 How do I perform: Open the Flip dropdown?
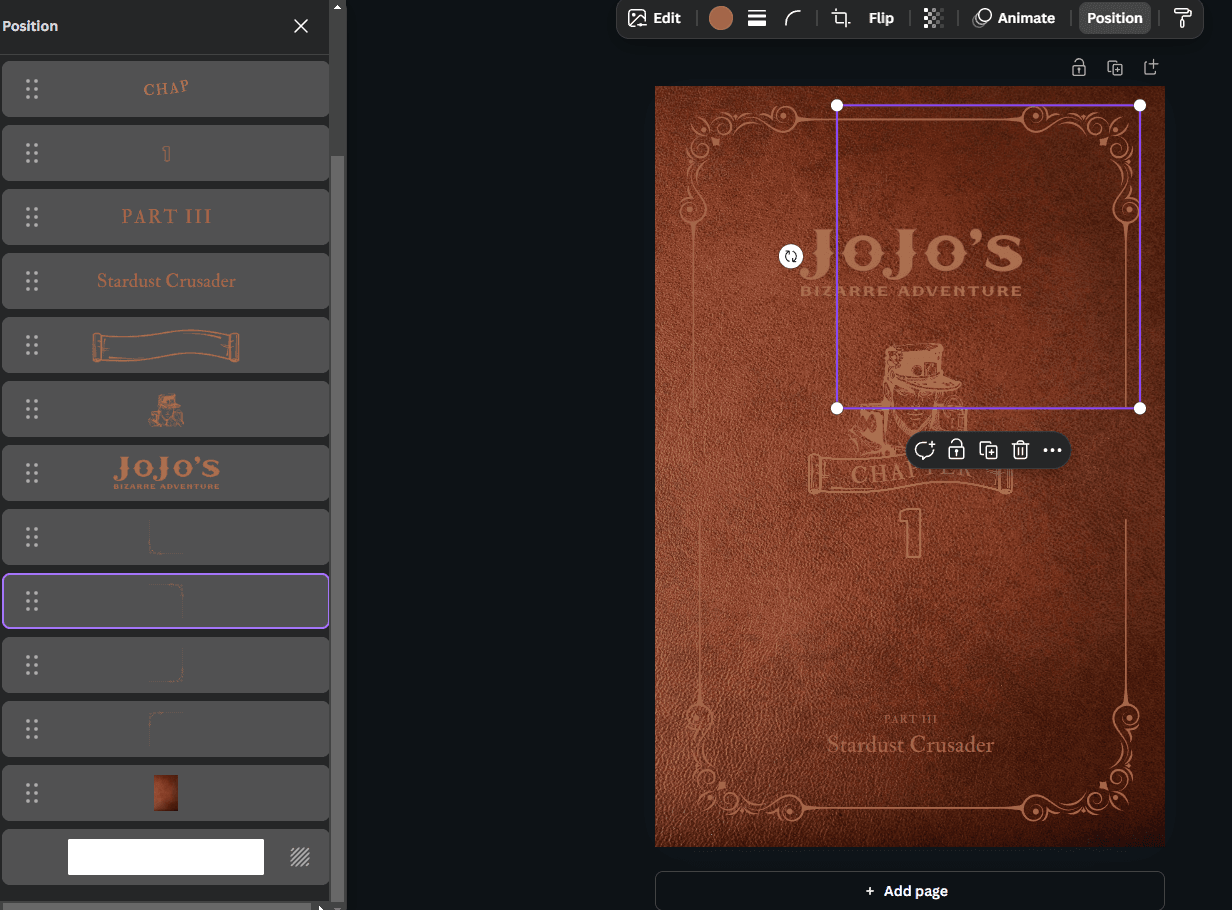881,18
